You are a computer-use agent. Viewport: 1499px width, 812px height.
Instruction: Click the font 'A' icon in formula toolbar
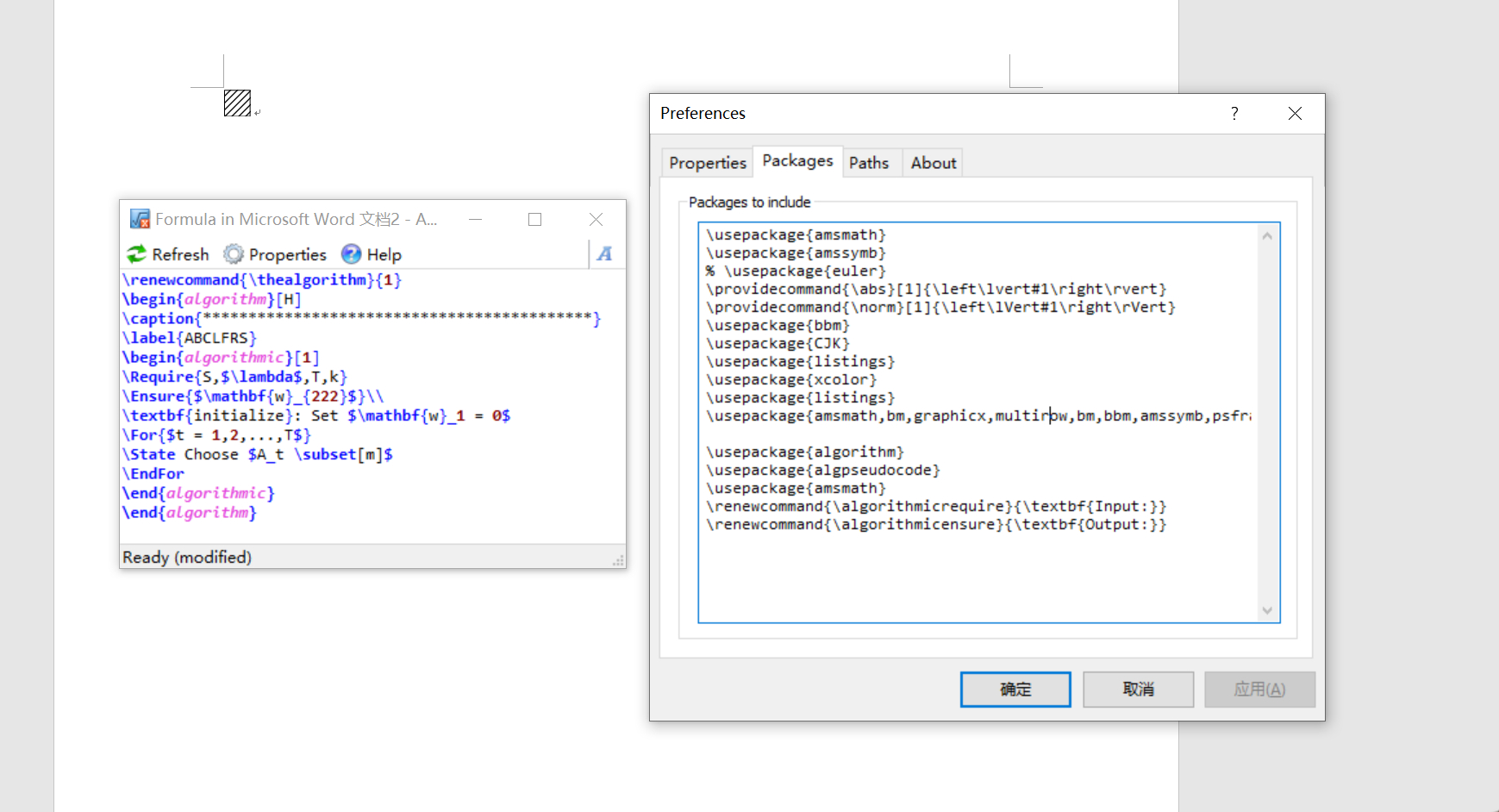click(604, 253)
